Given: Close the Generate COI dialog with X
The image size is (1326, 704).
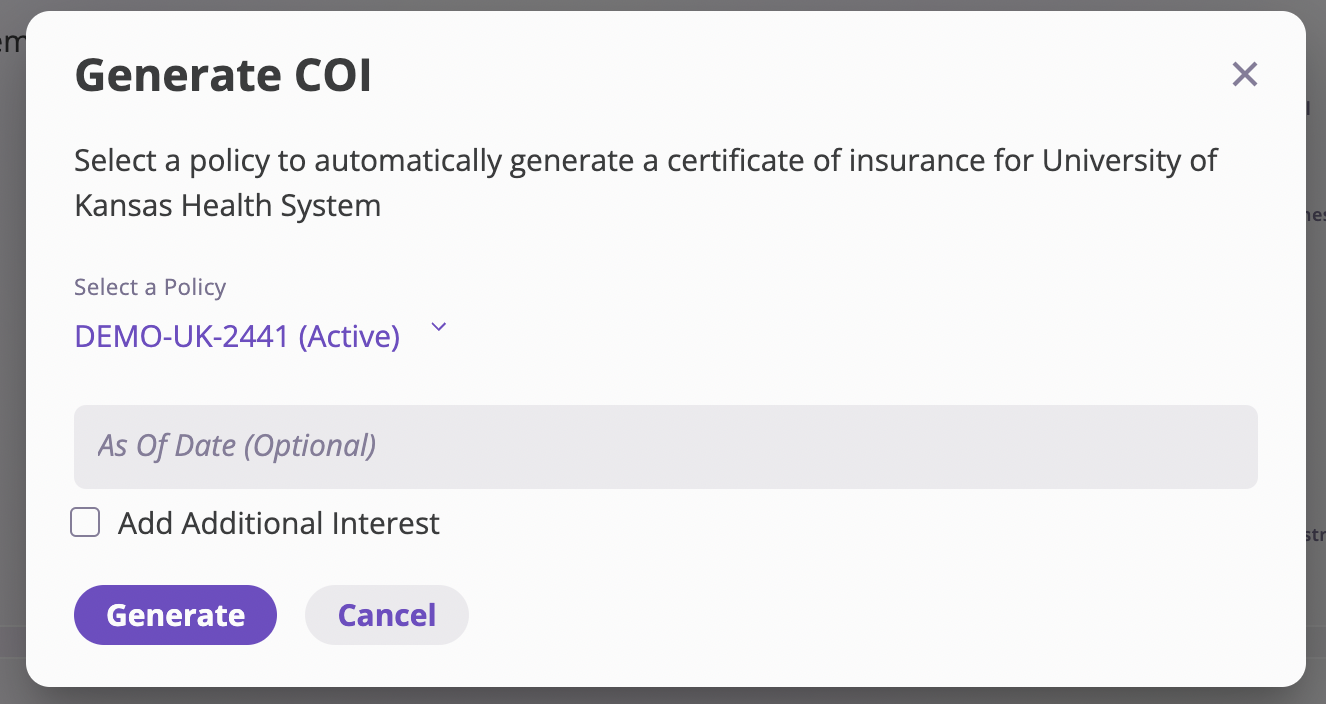Looking at the screenshot, I should 1244,74.
